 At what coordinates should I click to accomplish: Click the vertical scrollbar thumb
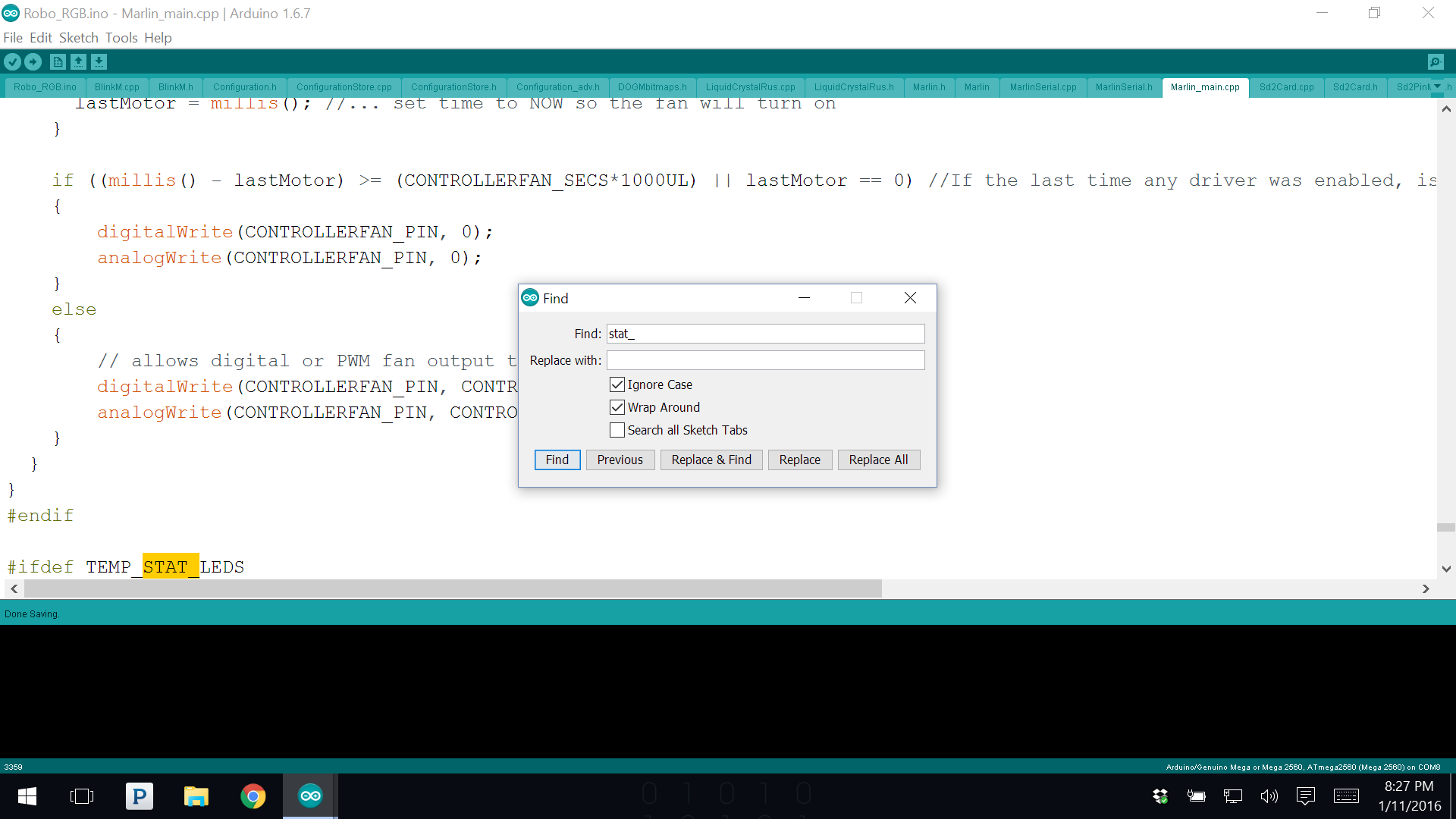1446,527
